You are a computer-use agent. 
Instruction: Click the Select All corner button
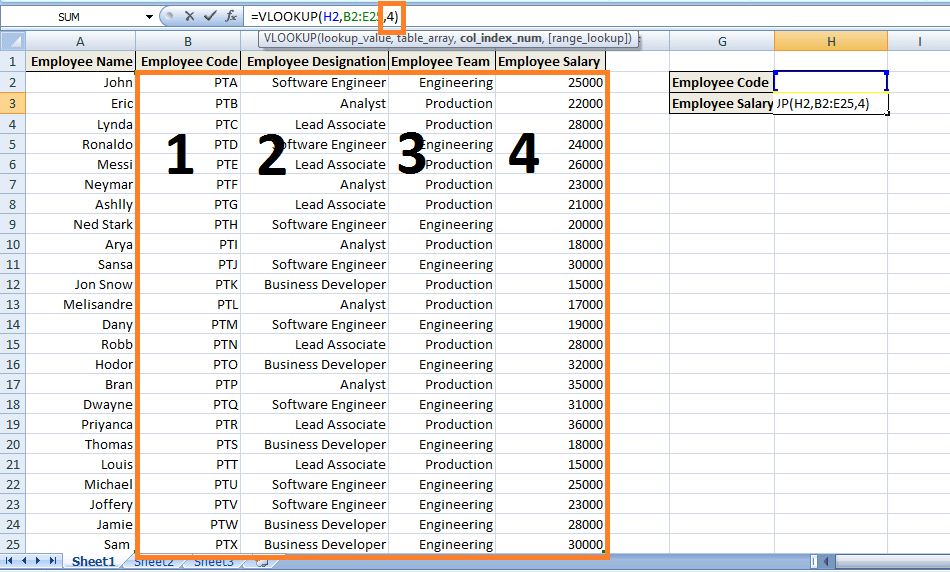(x=12, y=41)
